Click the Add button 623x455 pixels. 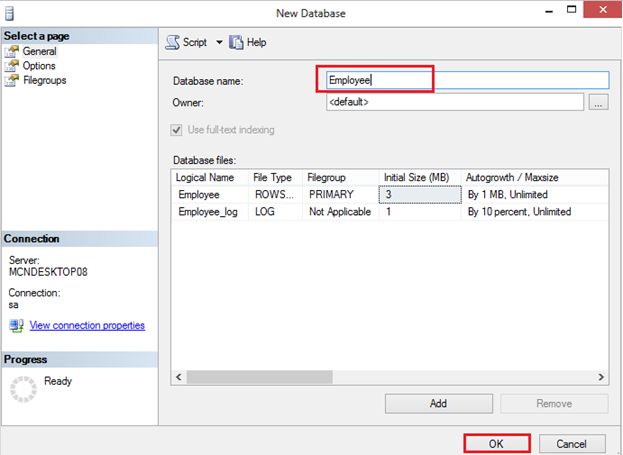pyautogui.click(x=439, y=404)
